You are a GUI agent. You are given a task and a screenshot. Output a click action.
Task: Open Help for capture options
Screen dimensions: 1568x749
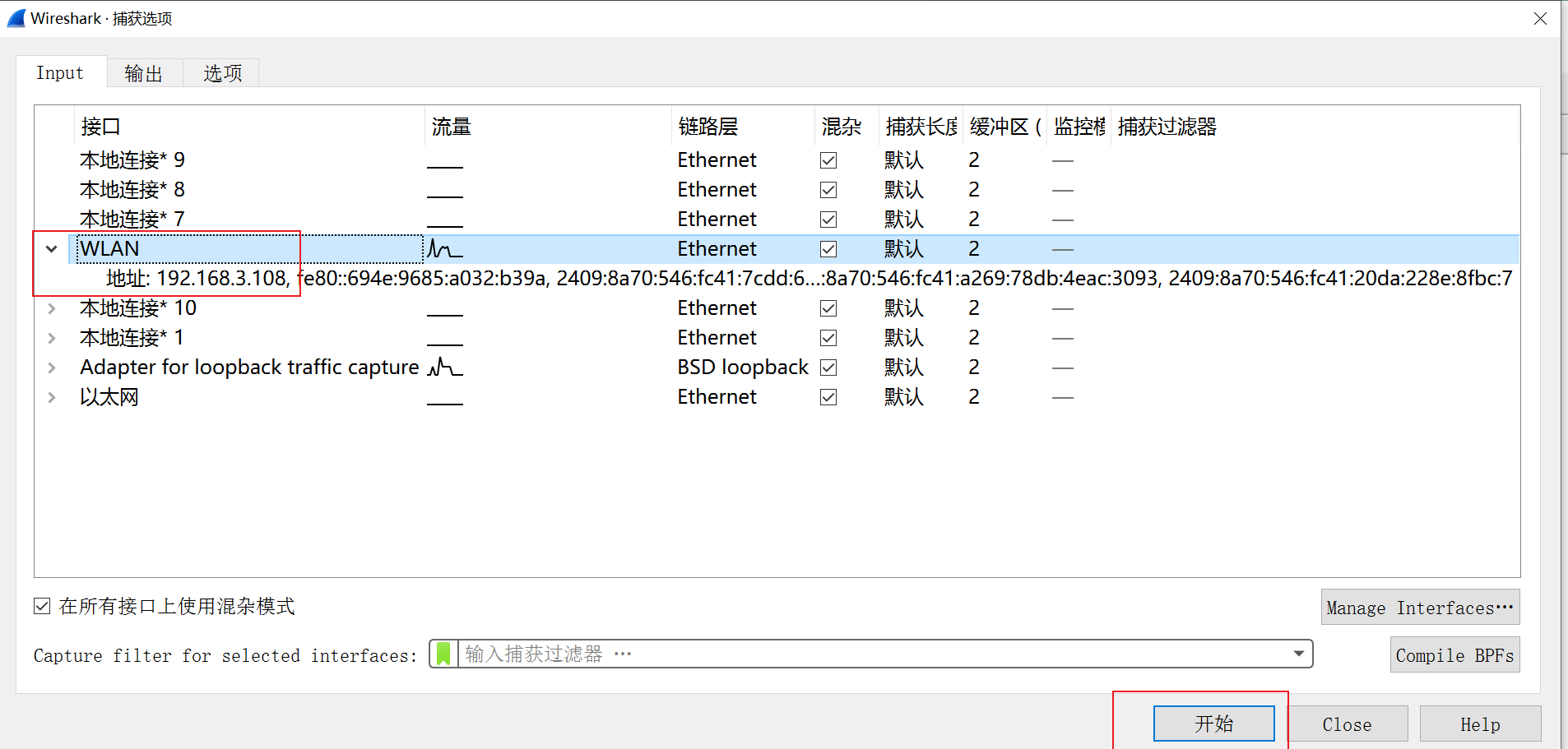point(1480,724)
